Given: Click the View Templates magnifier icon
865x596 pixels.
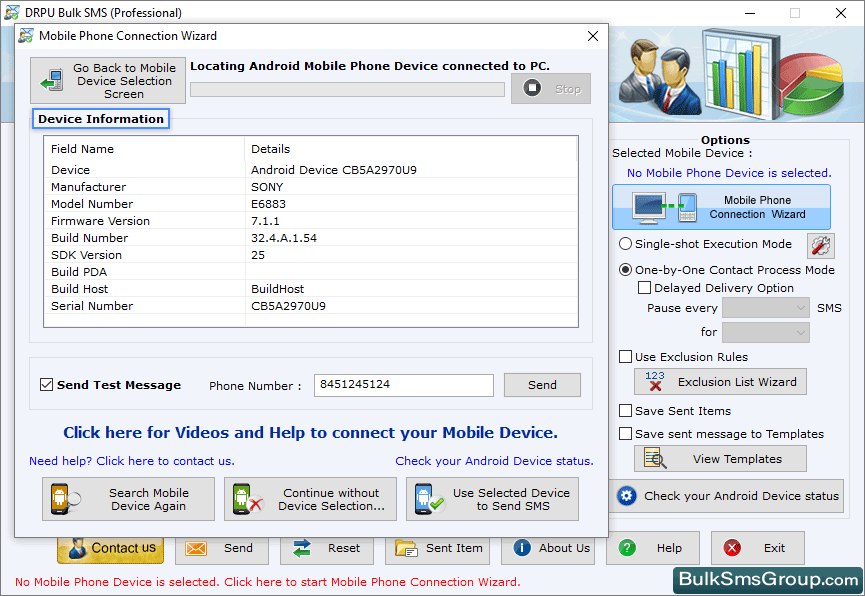Looking at the screenshot, I should click(x=655, y=459).
